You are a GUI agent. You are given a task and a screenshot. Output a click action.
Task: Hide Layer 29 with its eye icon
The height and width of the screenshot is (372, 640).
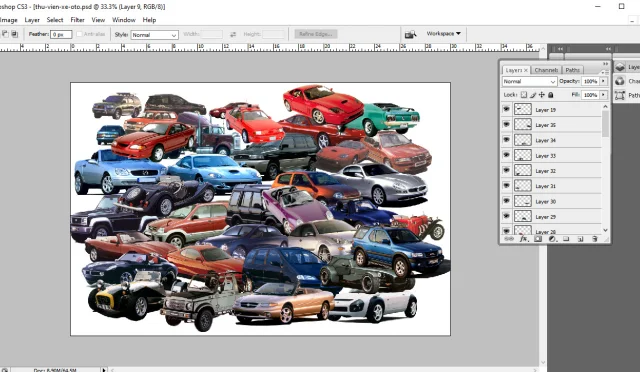click(x=506, y=216)
